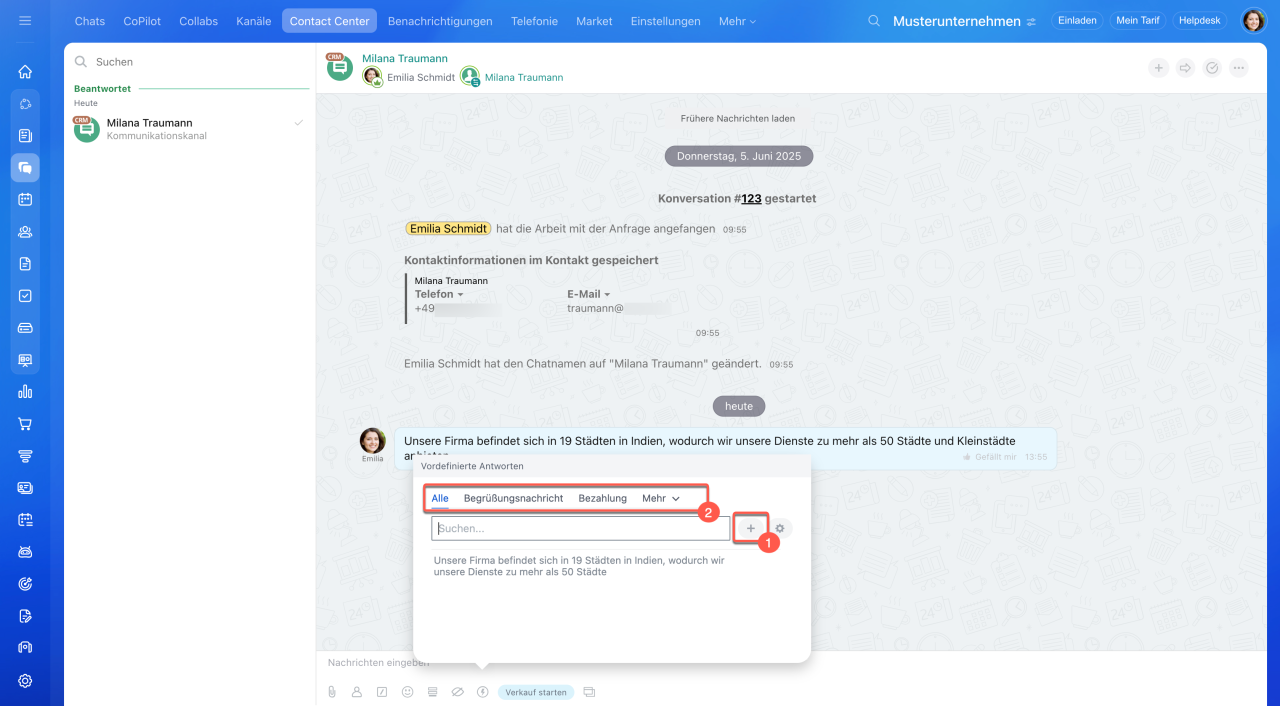This screenshot has width=1280, height=706.
Task: Open the hamburger main menu
Action: 25,20
